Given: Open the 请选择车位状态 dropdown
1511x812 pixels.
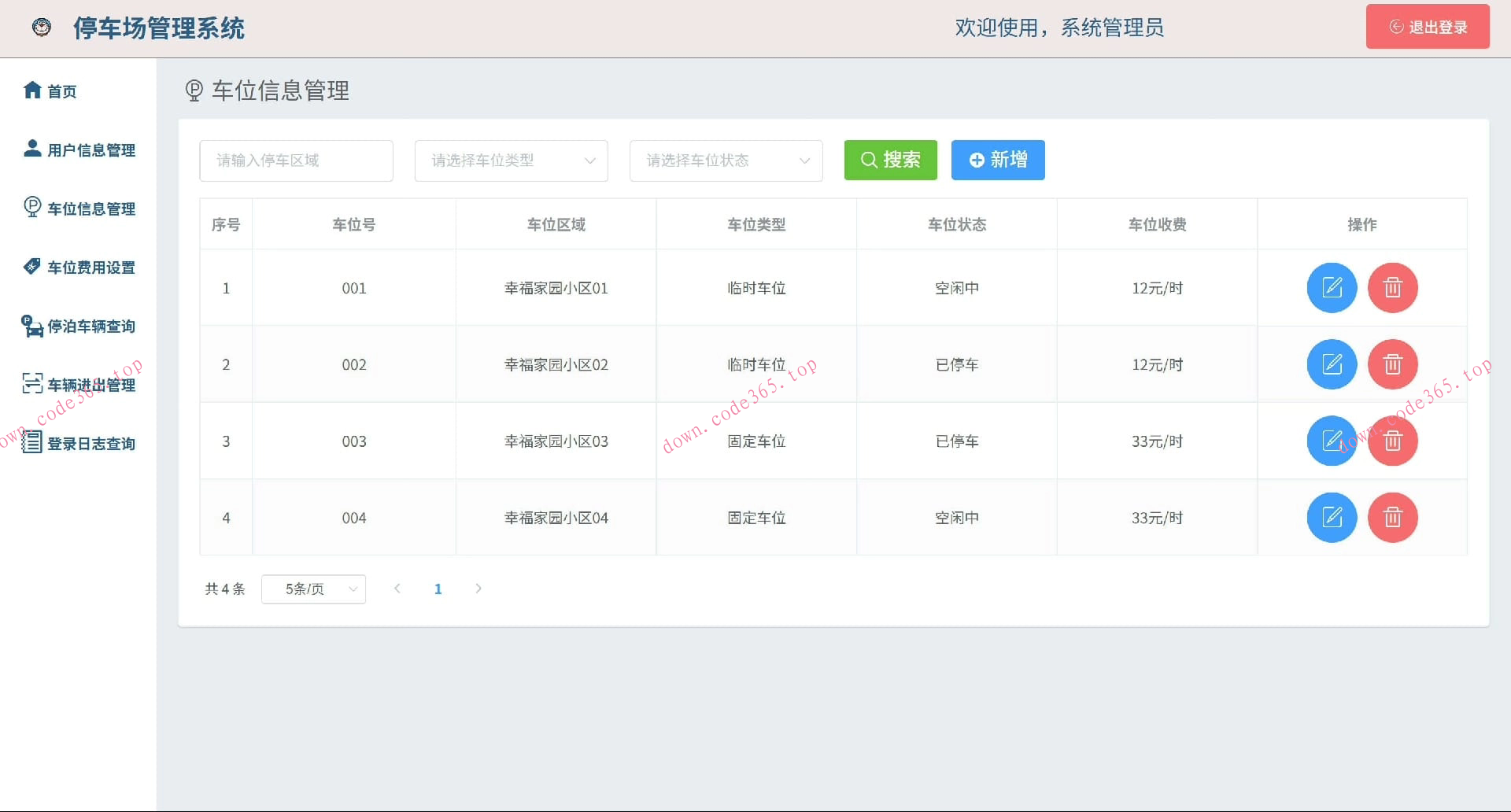Looking at the screenshot, I should (x=726, y=161).
